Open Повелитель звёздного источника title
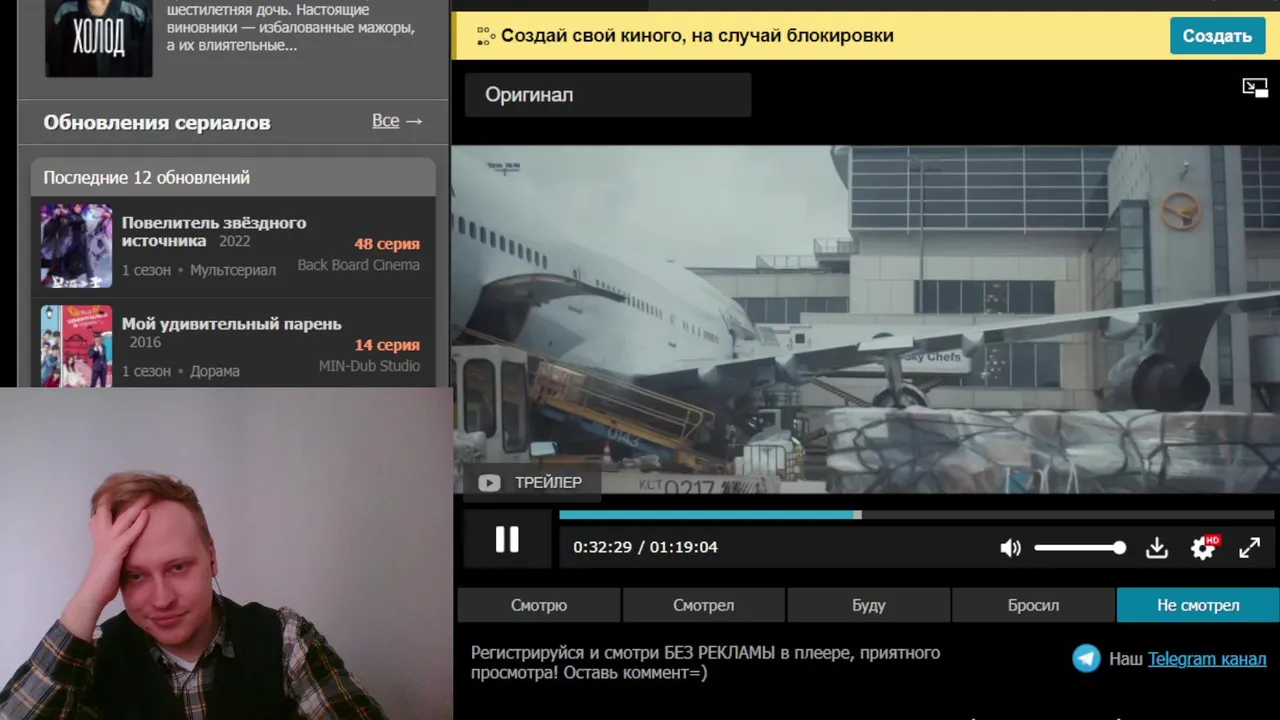 click(214, 232)
